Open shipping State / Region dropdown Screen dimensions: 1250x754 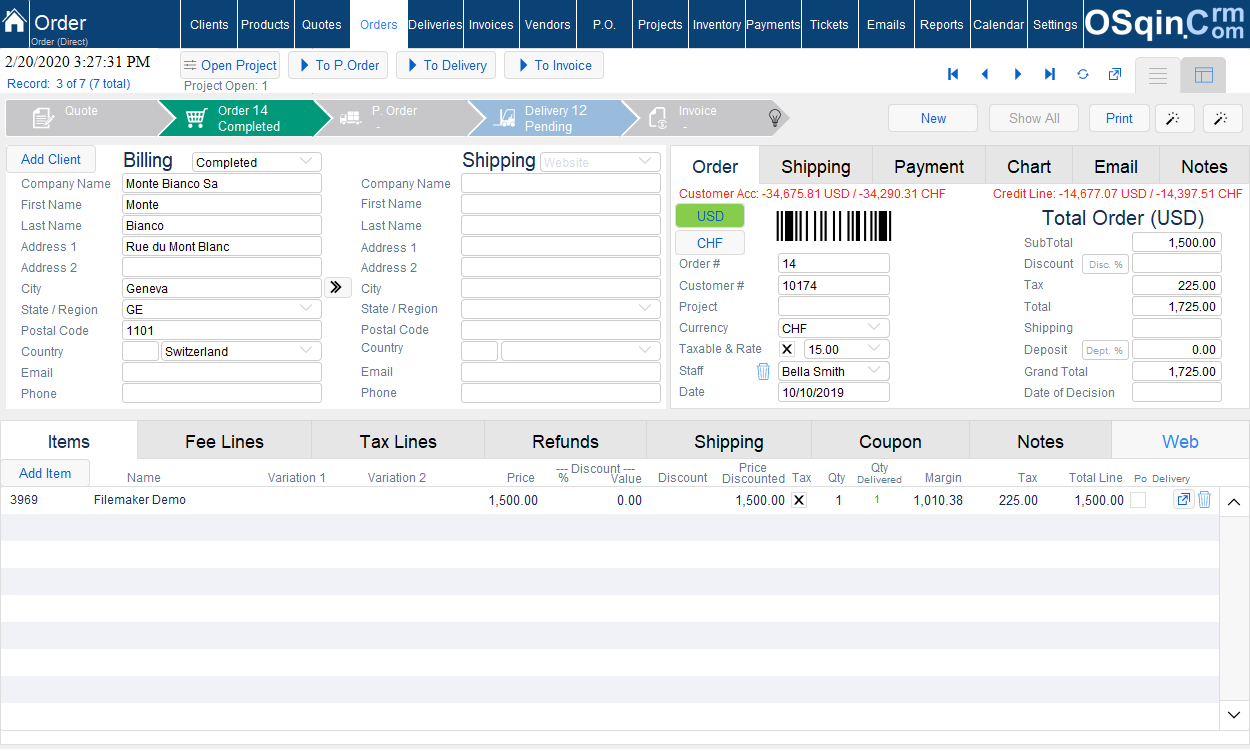pos(561,309)
